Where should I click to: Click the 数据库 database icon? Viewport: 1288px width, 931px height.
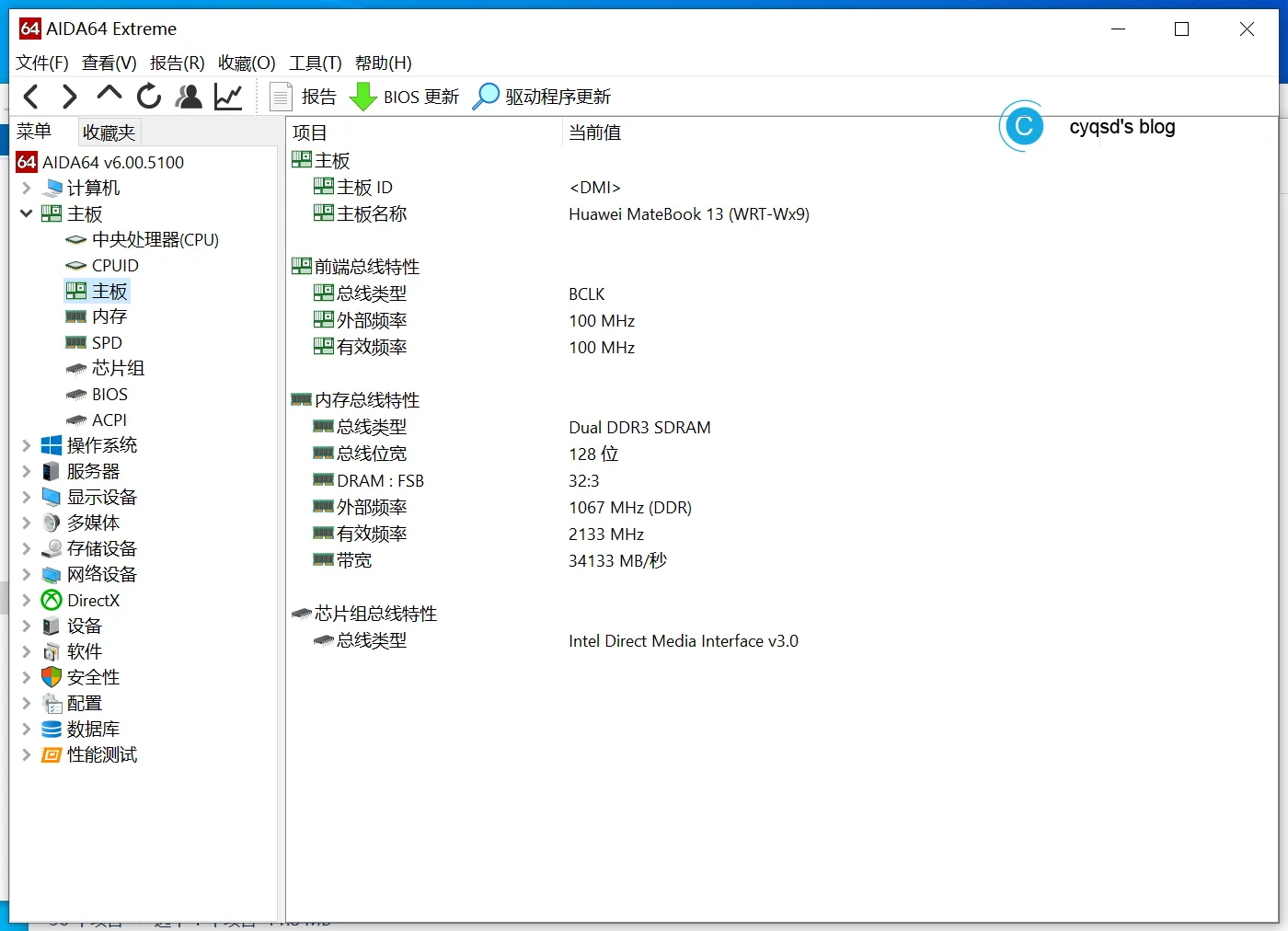click(52, 729)
